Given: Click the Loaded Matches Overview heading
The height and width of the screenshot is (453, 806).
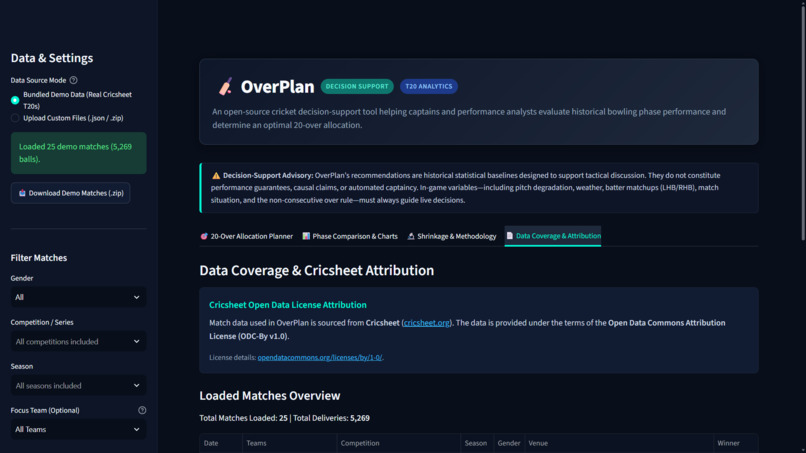Looking at the screenshot, I should pos(270,395).
